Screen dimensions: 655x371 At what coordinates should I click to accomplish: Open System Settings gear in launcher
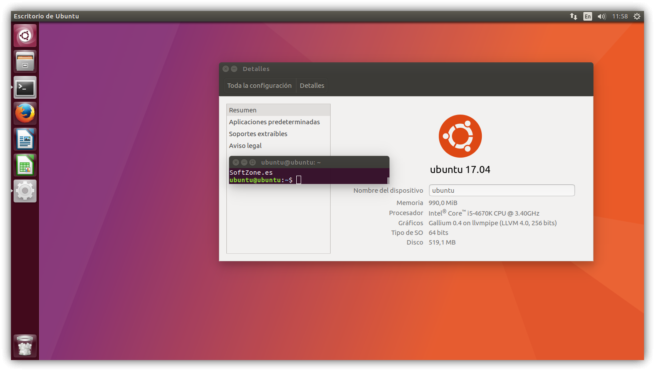click(25, 191)
